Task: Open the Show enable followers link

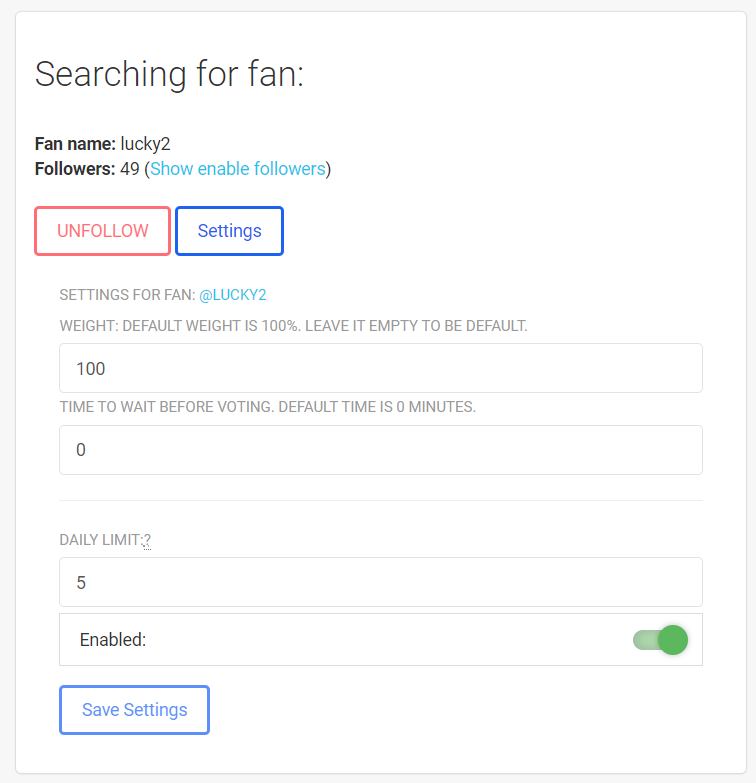Action: point(238,169)
